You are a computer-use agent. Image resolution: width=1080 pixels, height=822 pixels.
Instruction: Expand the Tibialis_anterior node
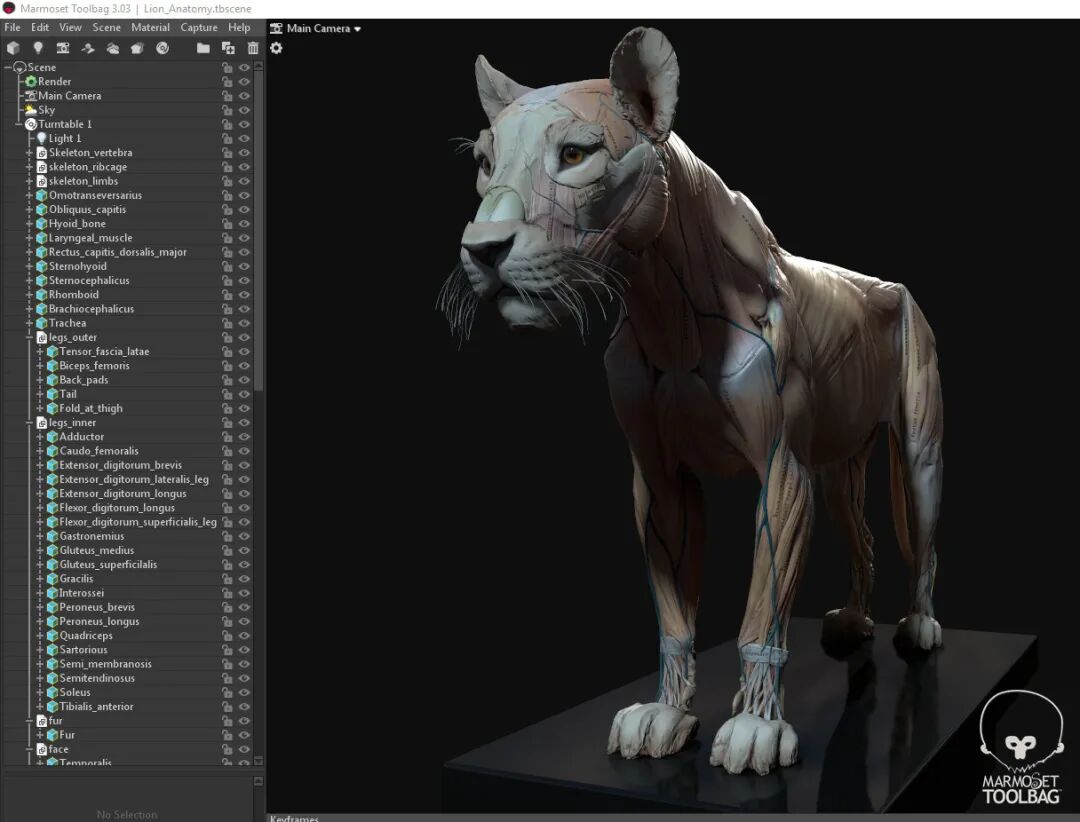tap(40, 706)
